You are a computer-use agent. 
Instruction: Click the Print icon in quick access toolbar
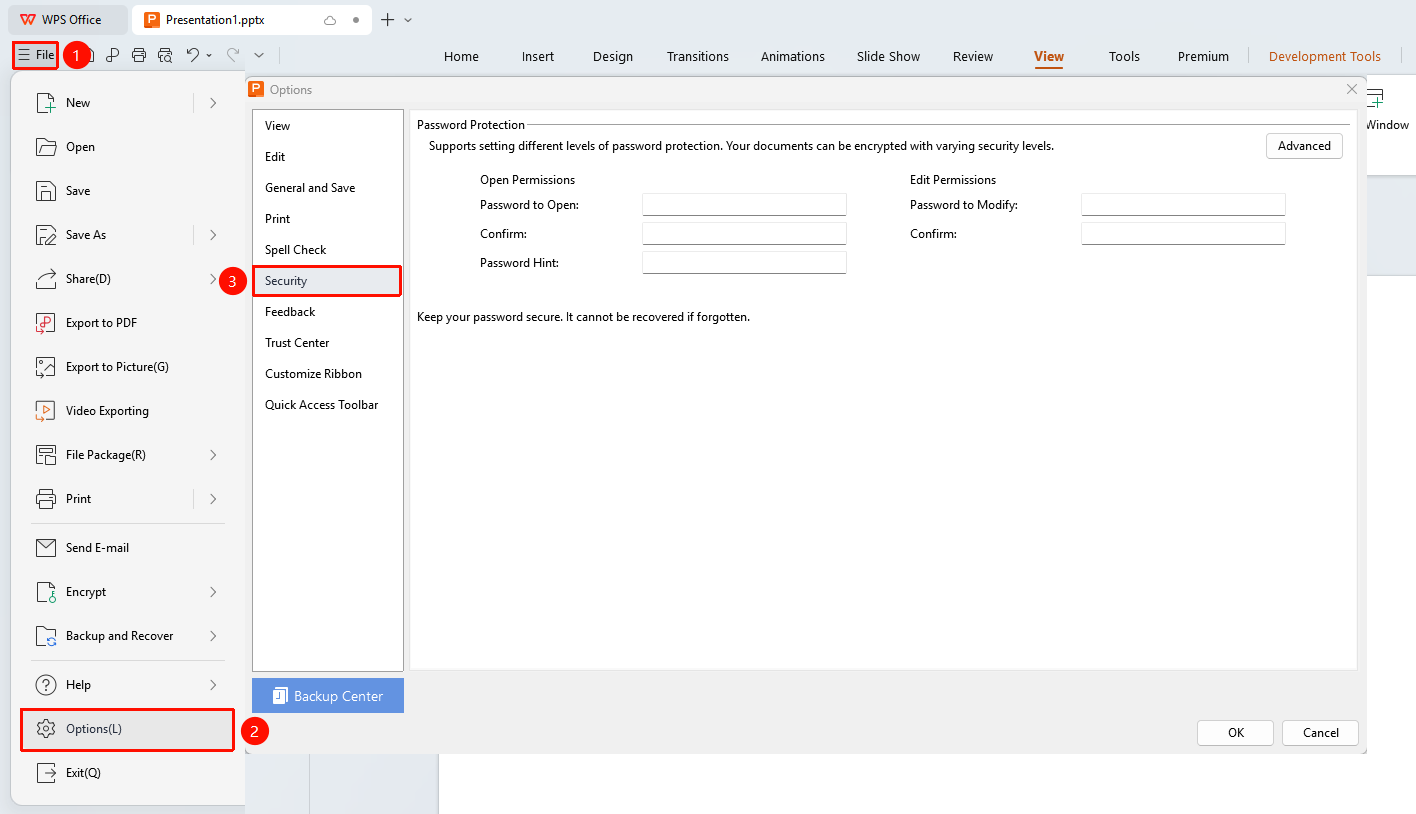pos(139,56)
